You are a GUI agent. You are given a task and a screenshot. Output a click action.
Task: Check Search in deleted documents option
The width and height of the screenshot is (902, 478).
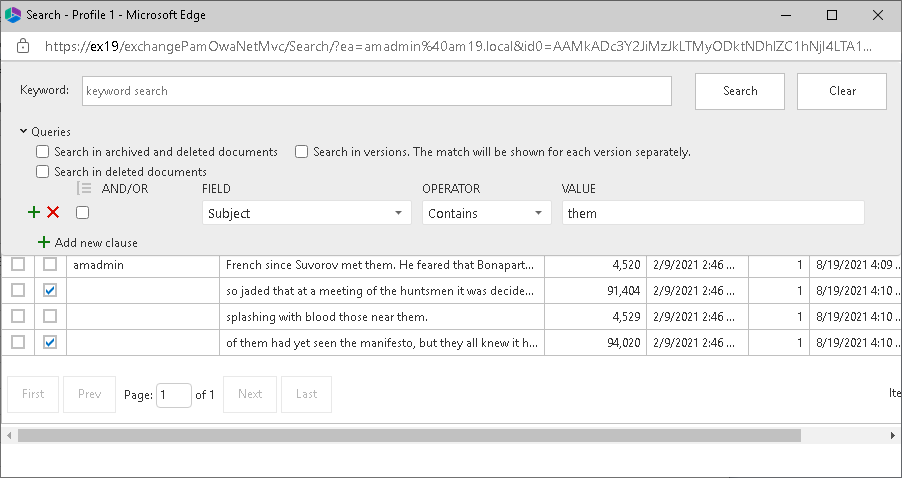point(43,172)
